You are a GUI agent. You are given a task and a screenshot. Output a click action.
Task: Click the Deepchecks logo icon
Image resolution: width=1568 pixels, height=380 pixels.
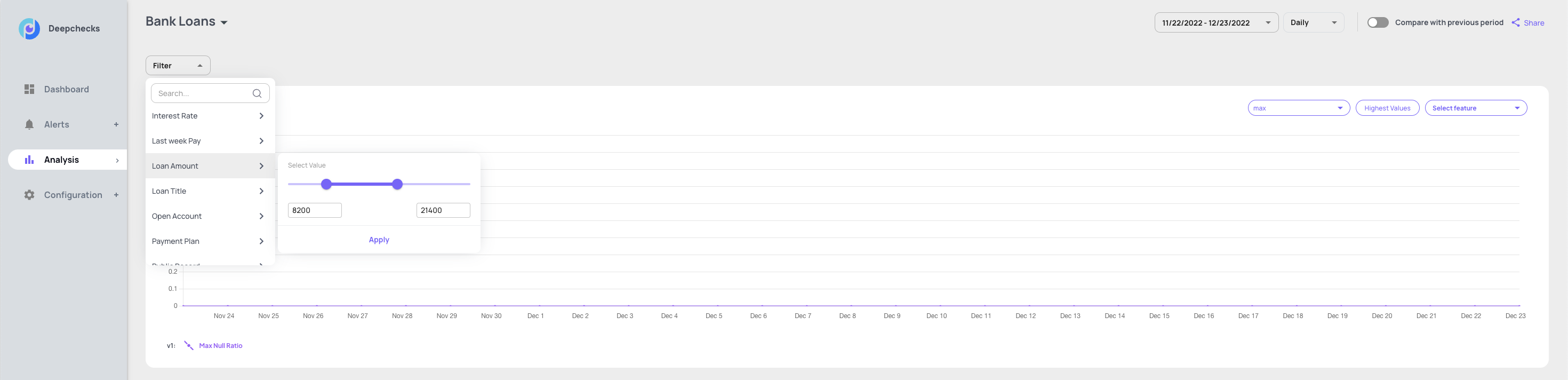tap(29, 29)
